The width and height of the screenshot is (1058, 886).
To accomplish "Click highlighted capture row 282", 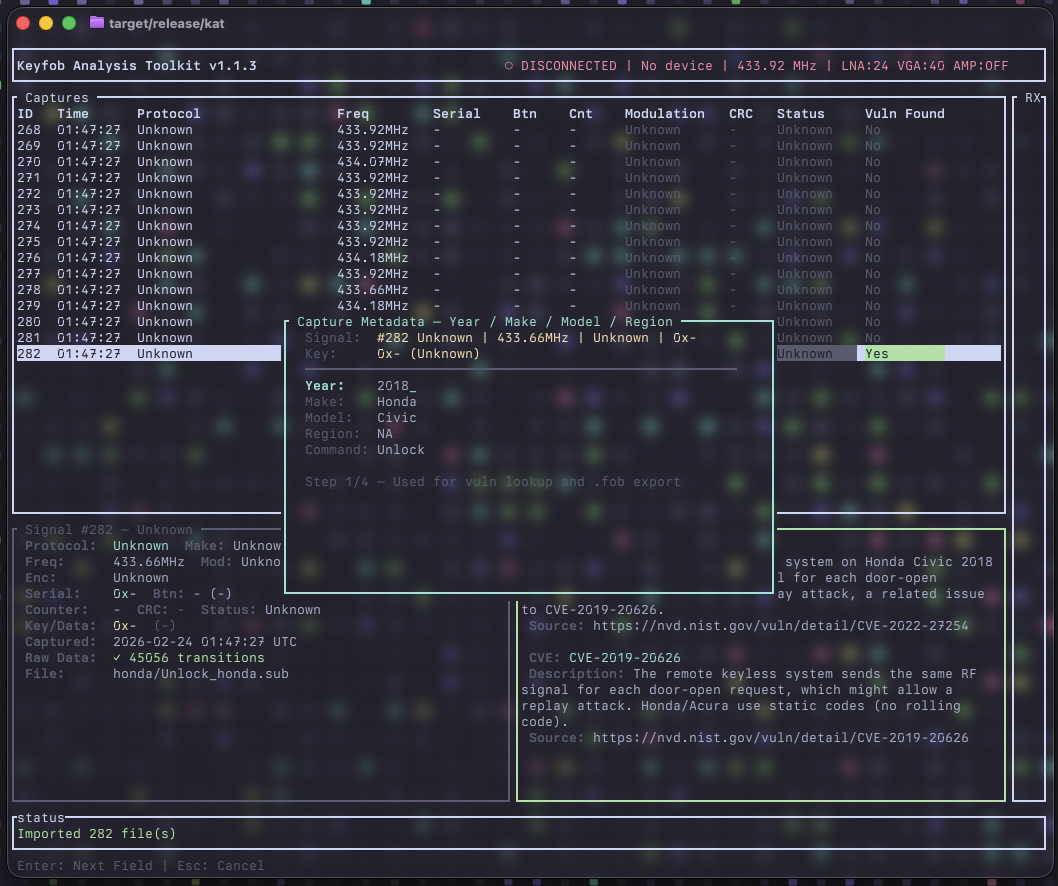I will [x=148, y=354].
